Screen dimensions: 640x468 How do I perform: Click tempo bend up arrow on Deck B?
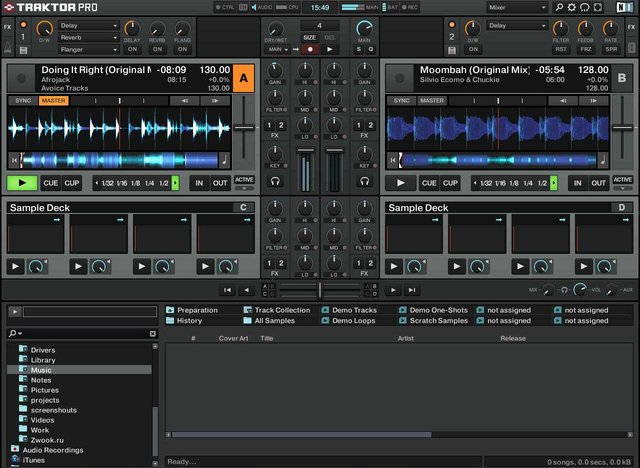pos(593,101)
